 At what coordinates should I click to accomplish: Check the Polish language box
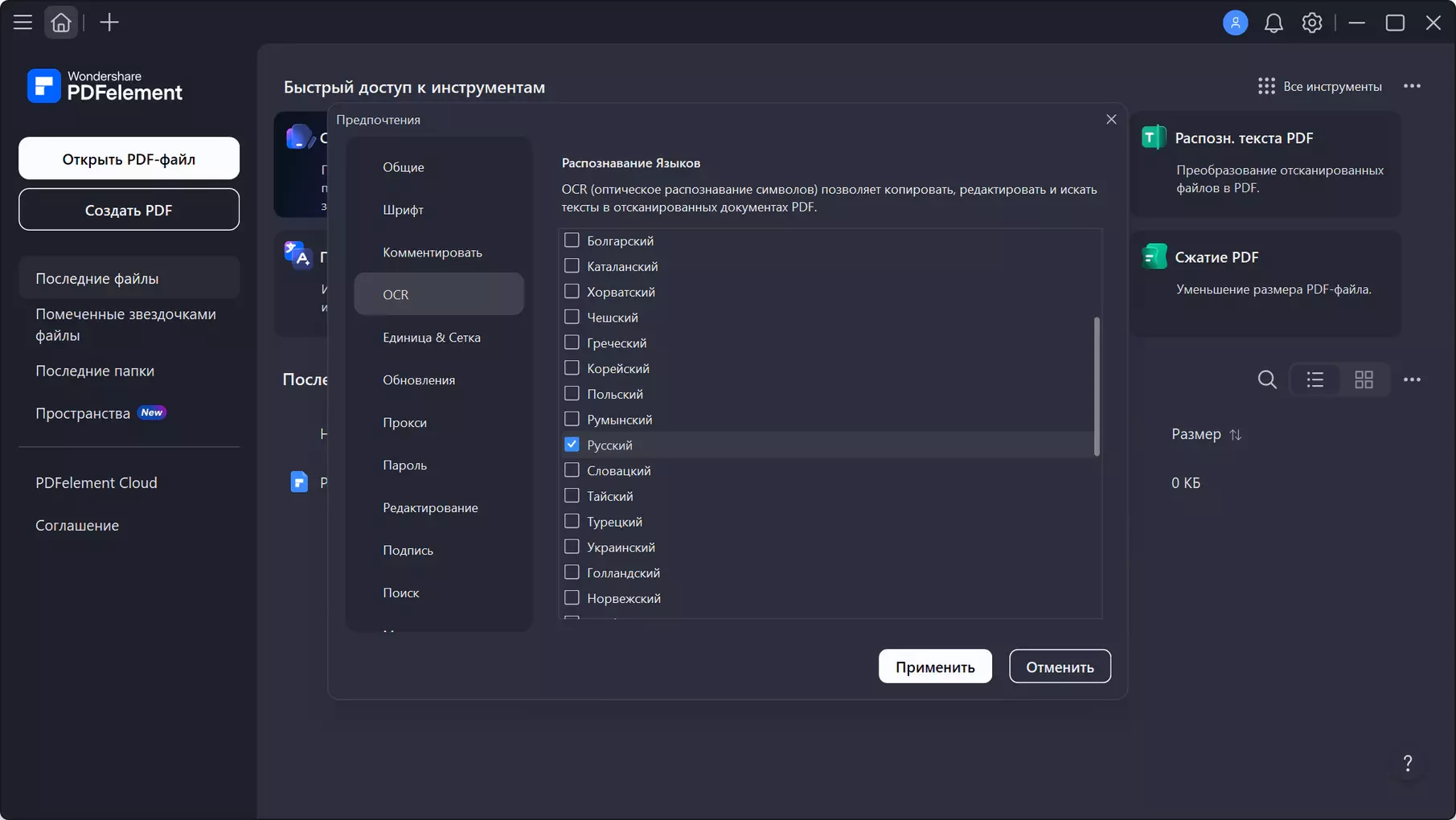click(572, 393)
